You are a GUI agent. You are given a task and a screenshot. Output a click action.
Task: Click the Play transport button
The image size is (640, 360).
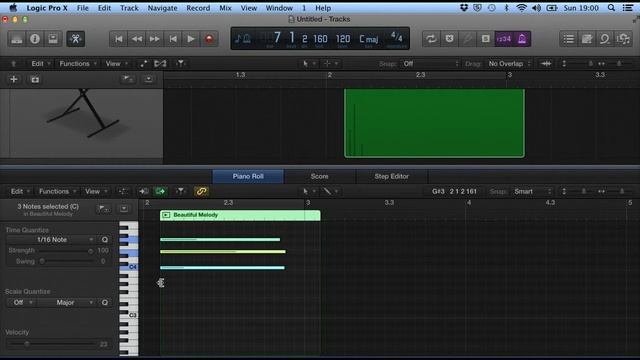click(x=191, y=39)
